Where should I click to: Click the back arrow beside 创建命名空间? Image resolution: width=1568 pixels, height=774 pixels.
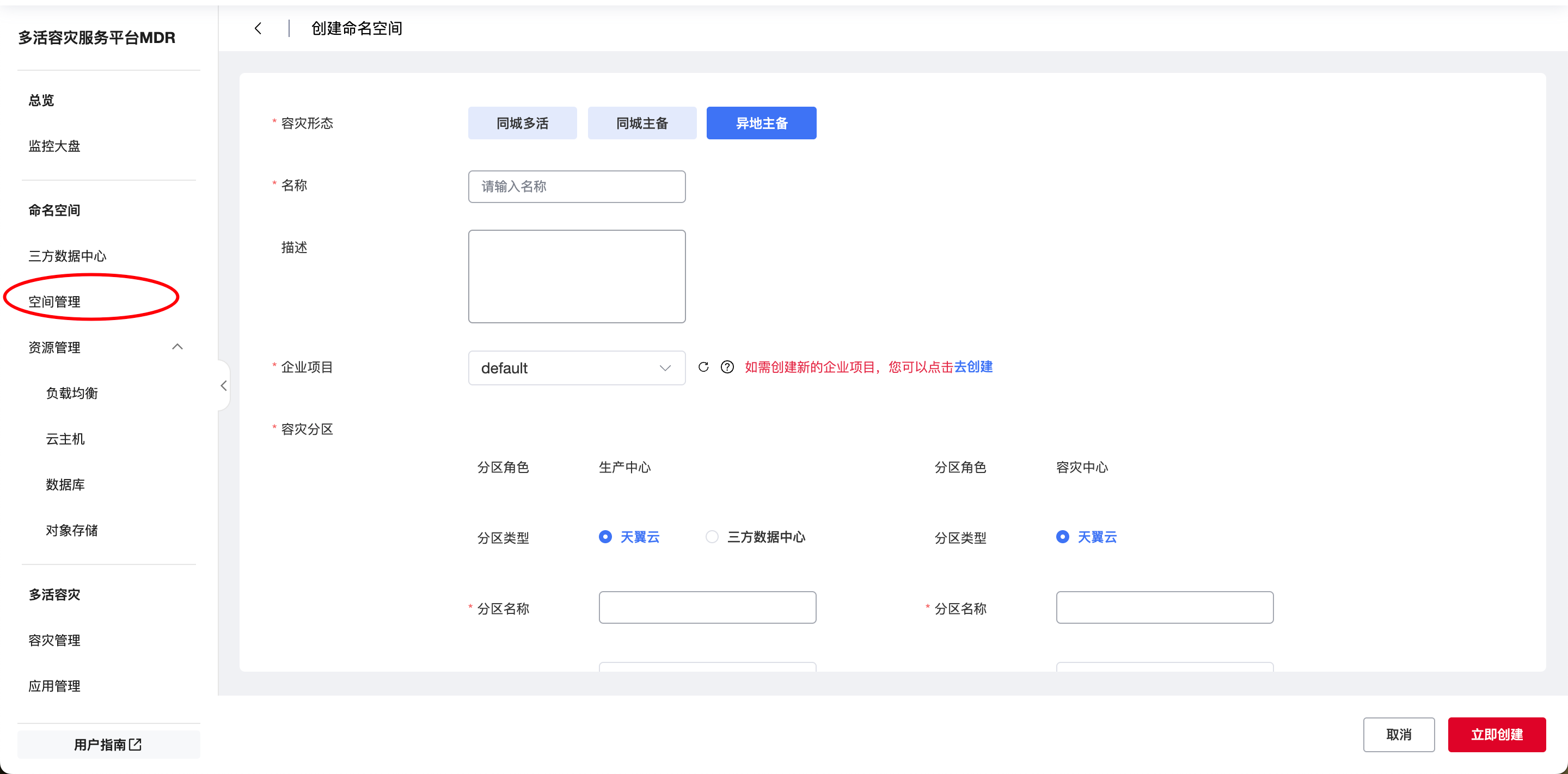tap(258, 29)
